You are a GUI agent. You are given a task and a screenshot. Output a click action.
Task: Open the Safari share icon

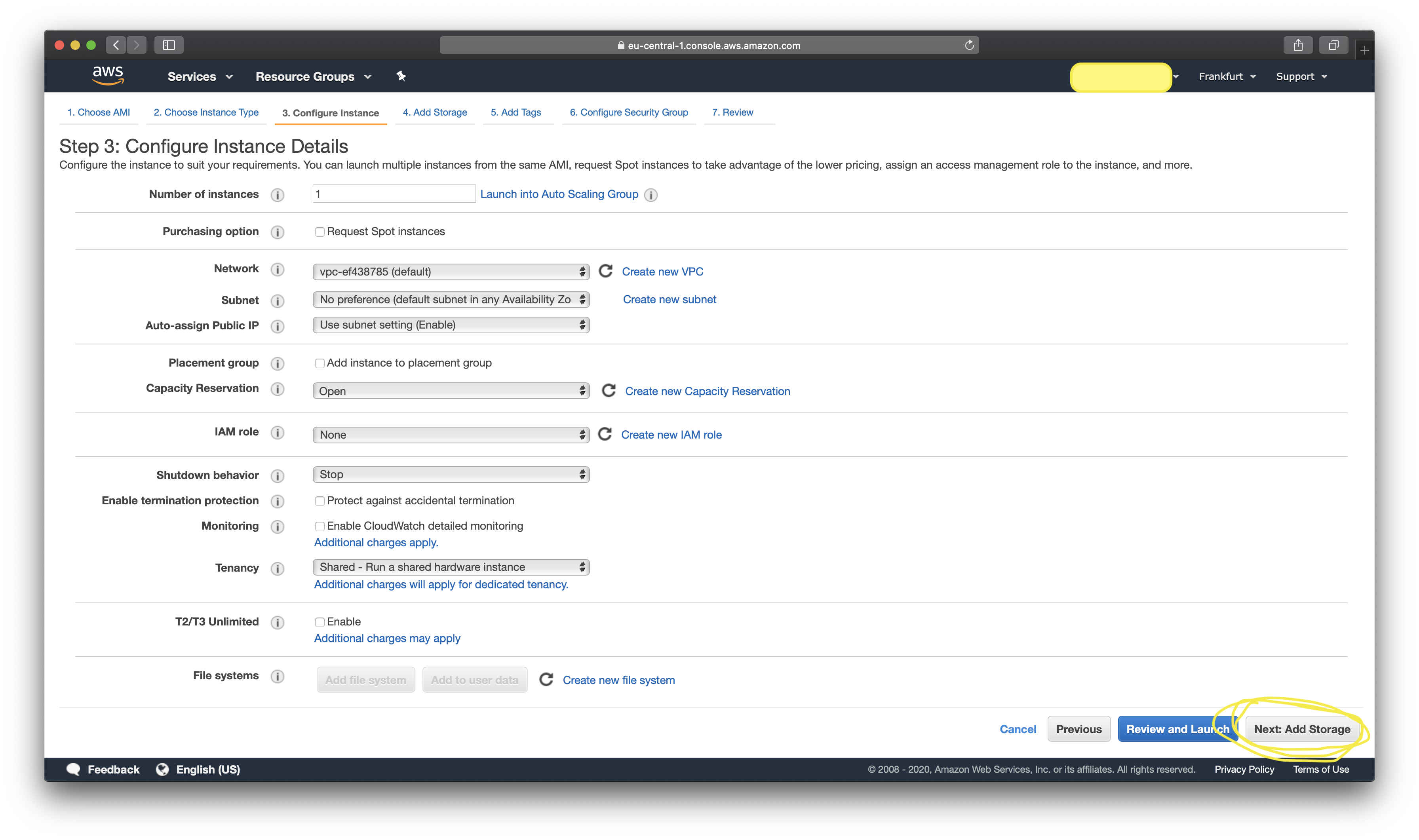(x=1298, y=45)
